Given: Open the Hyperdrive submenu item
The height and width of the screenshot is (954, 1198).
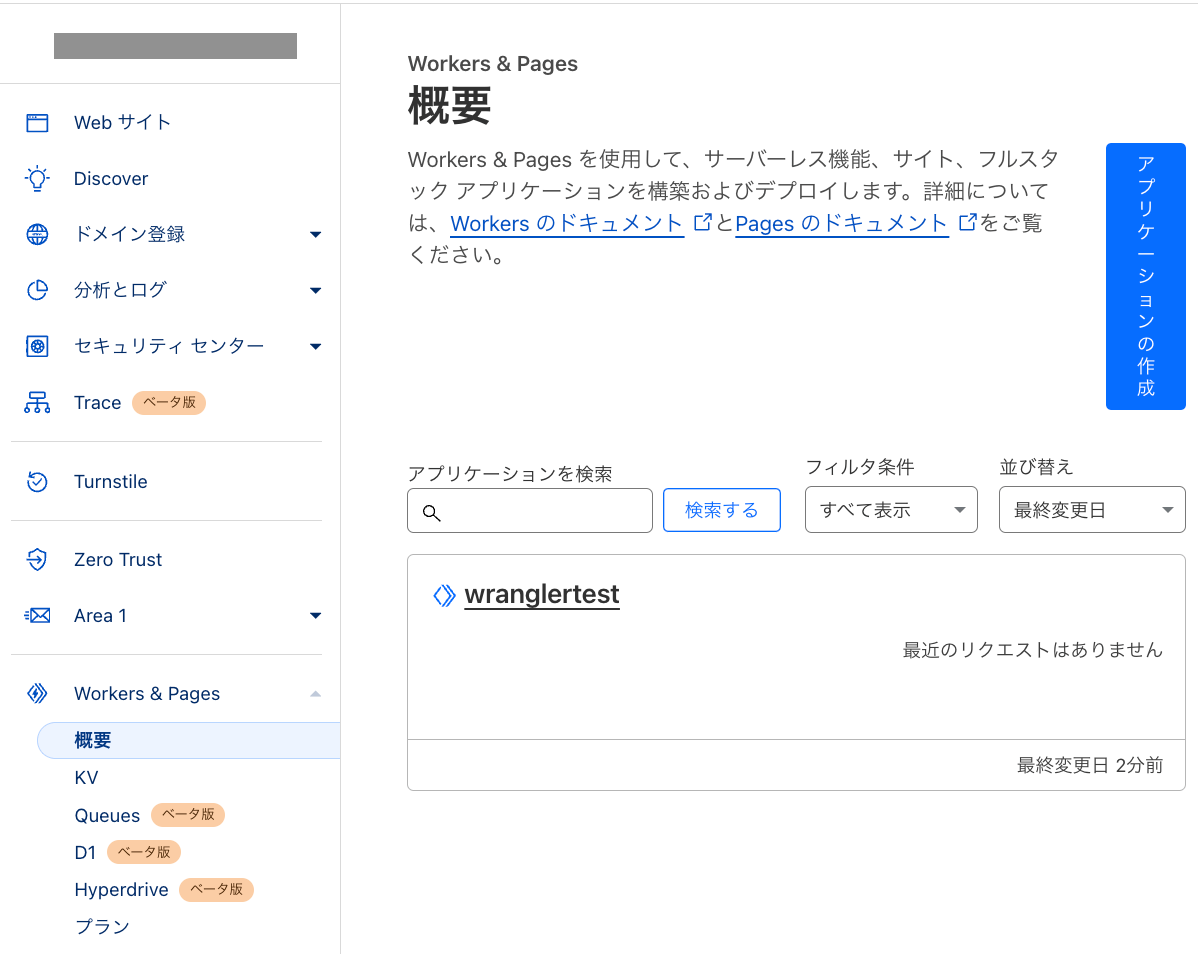Looking at the screenshot, I should [x=121, y=890].
